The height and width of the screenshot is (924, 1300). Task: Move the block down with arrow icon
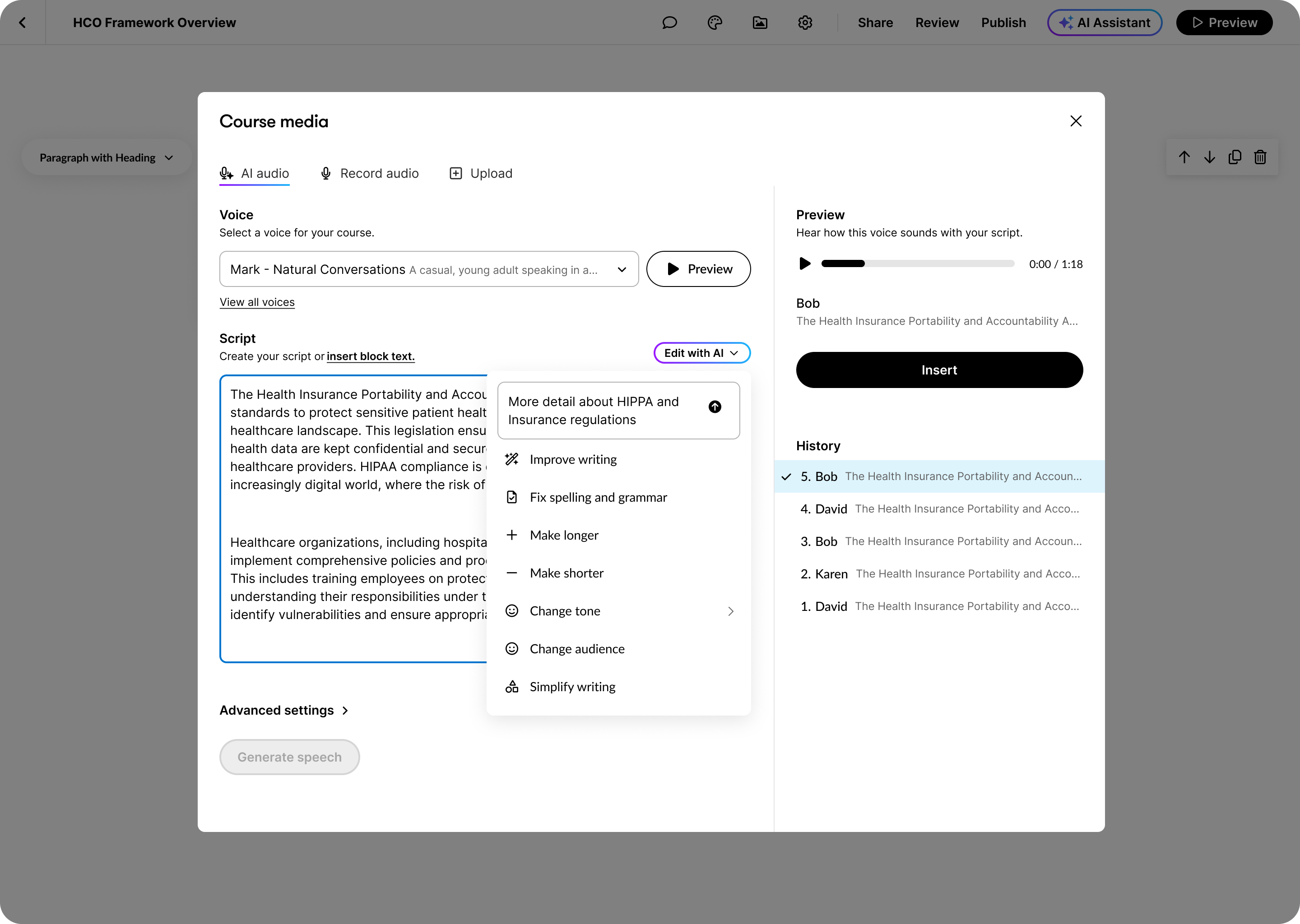[x=1210, y=157]
